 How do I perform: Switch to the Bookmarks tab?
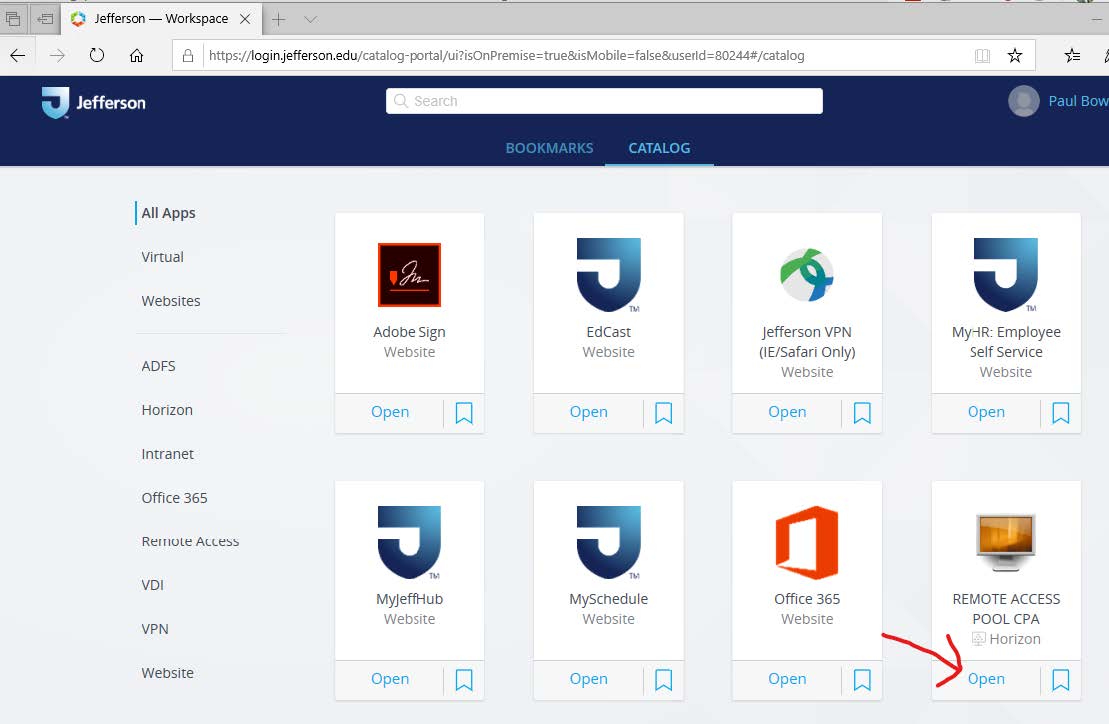coord(550,148)
